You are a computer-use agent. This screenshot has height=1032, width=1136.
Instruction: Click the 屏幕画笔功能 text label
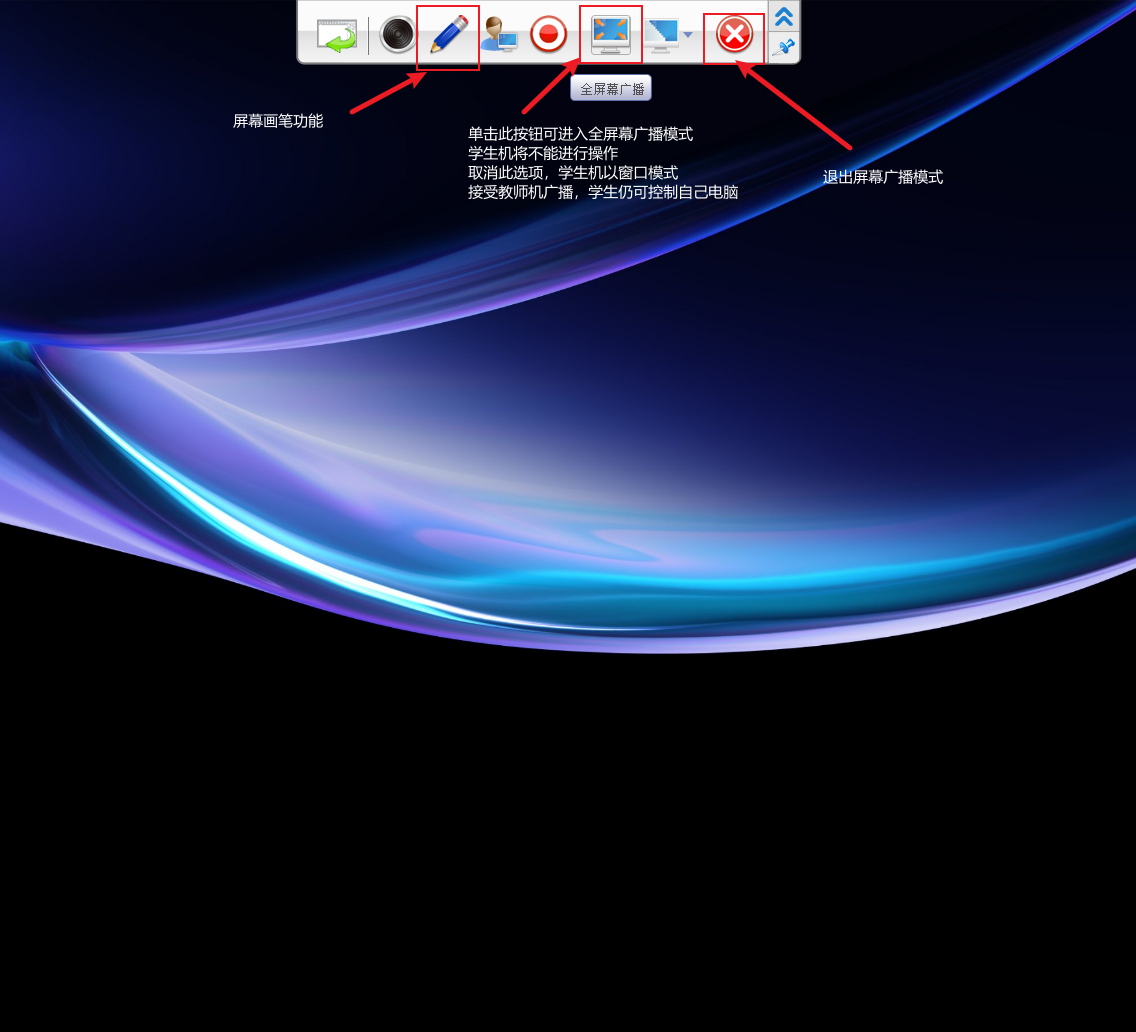click(278, 121)
